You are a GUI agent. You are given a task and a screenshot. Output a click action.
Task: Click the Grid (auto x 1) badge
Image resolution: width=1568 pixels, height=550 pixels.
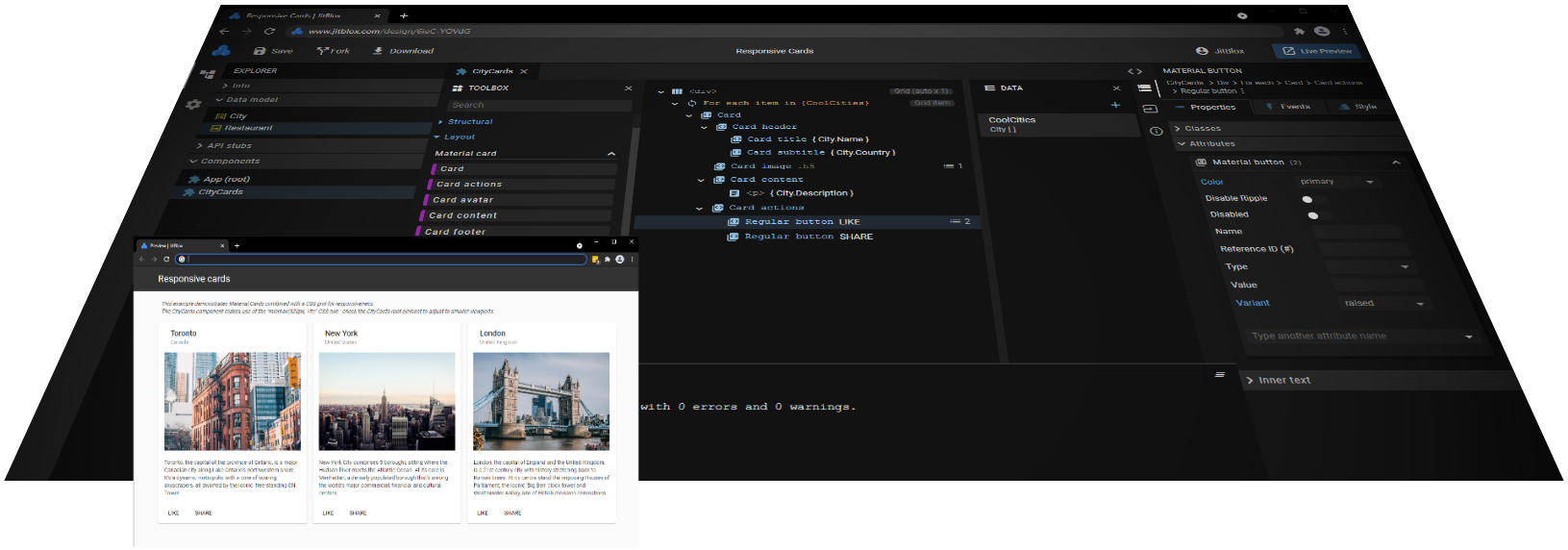pyautogui.click(x=921, y=91)
